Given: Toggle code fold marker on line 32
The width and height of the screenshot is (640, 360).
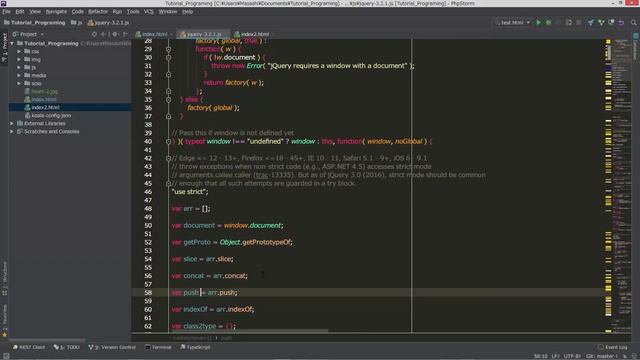Looking at the screenshot, I should coord(168,74).
